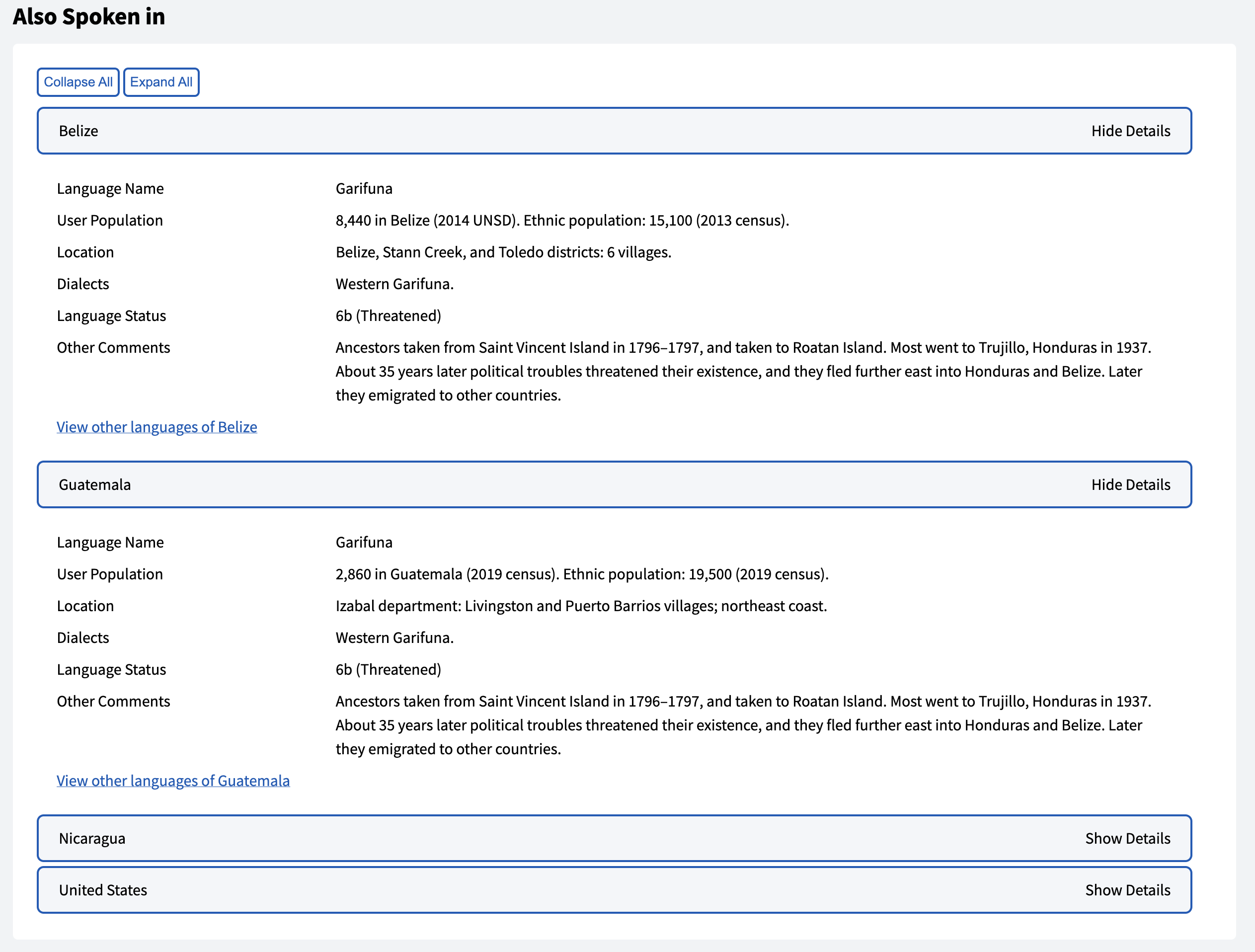Viewport: 1255px width, 952px height.
Task: Click the Also Spoken in heading
Action: pyautogui.click(x=89, y=16)
